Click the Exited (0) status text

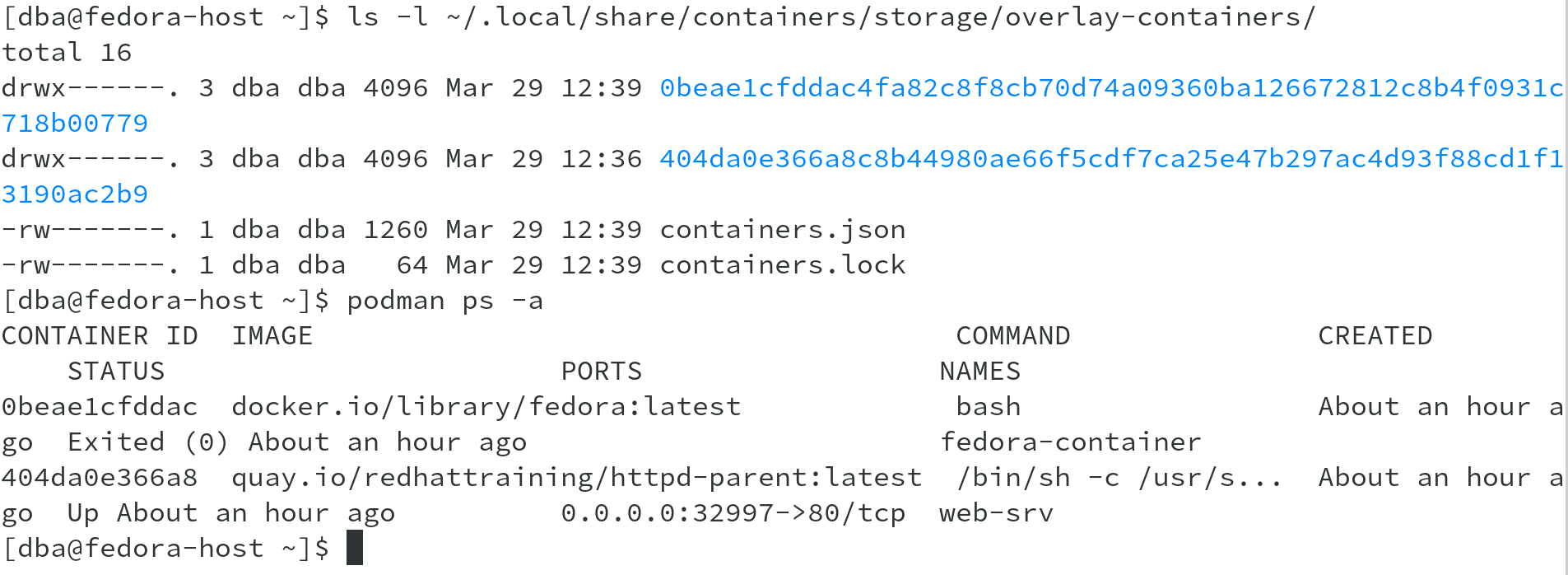coord(148,442)
